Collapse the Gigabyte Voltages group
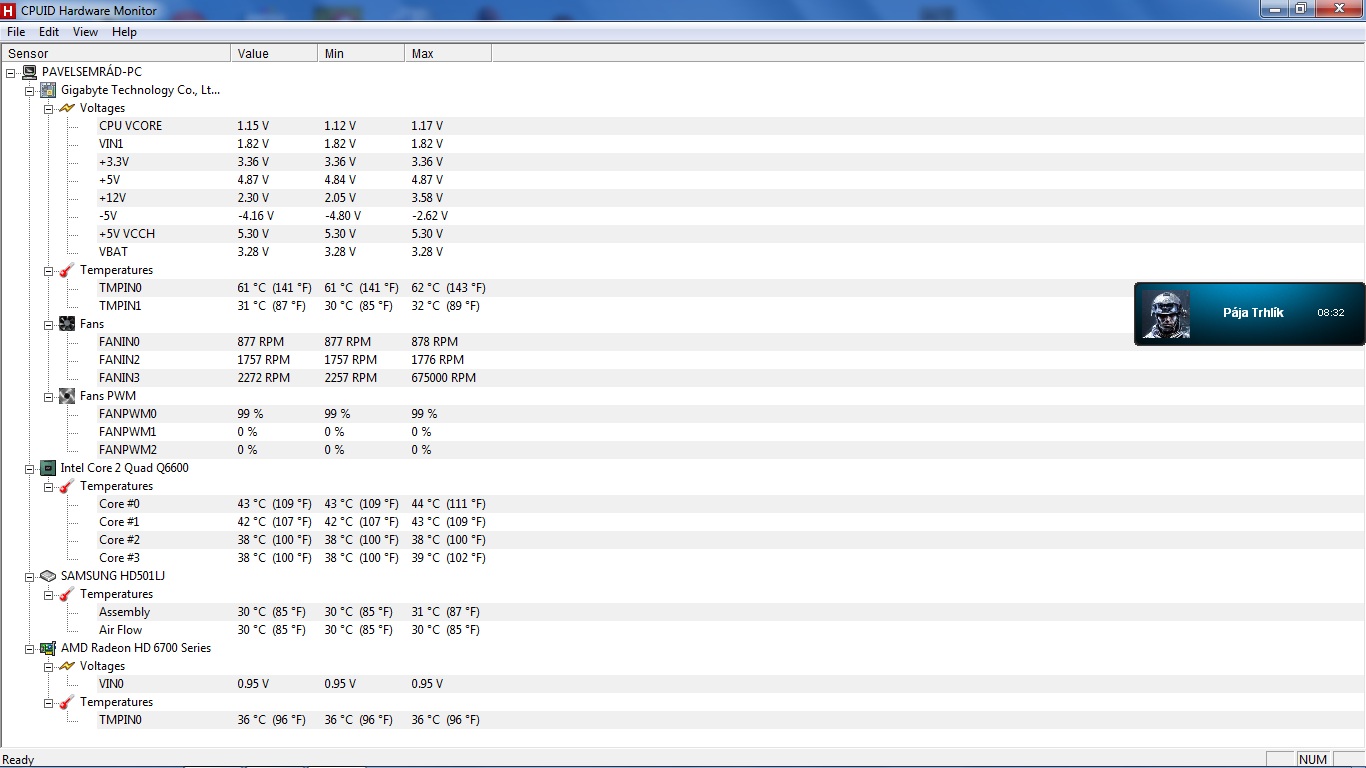Screen dimensions: 1366x768 coord(49,108)
